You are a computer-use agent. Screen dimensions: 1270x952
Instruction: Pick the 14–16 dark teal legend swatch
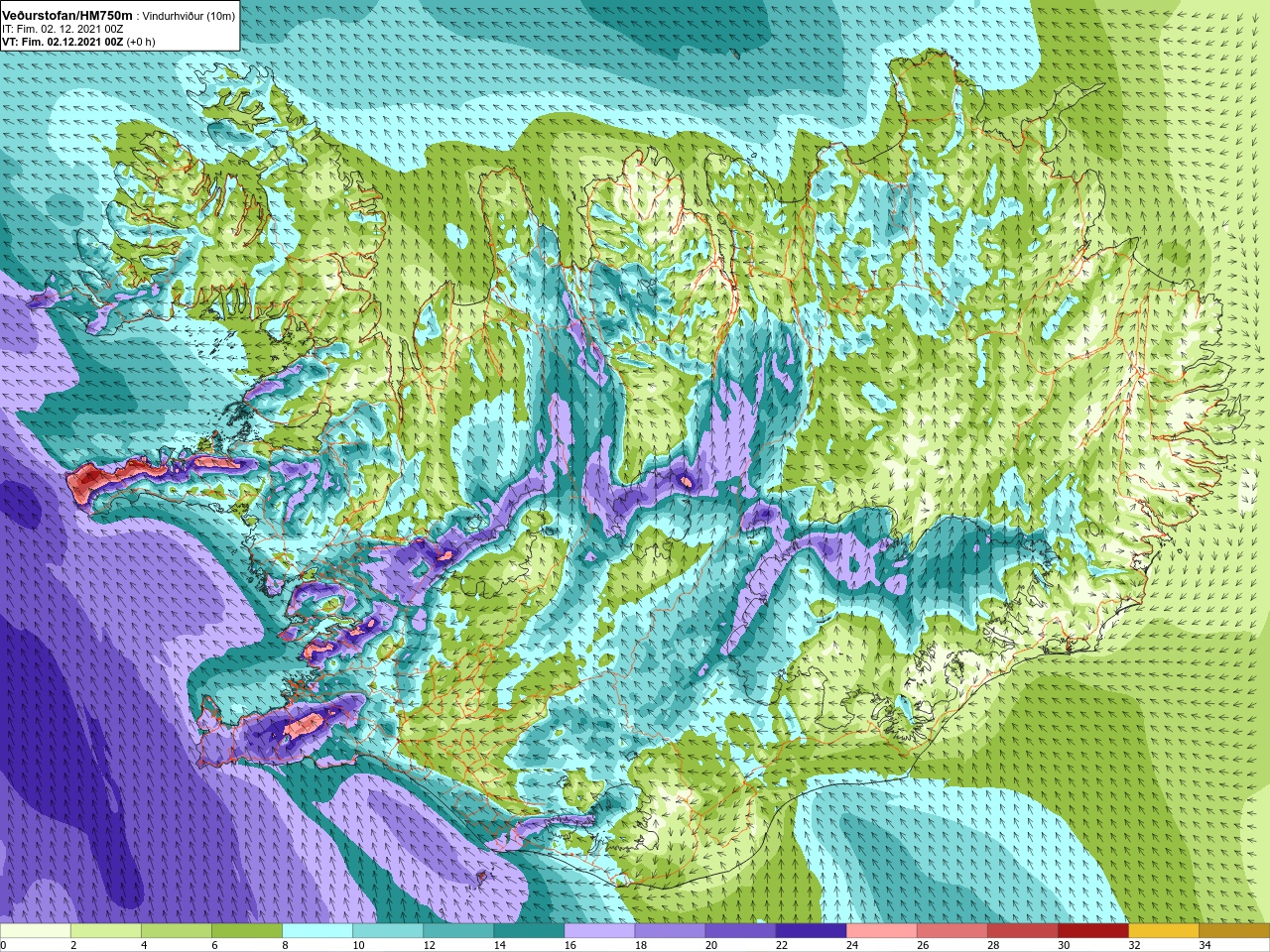click(x=529, y=931)
